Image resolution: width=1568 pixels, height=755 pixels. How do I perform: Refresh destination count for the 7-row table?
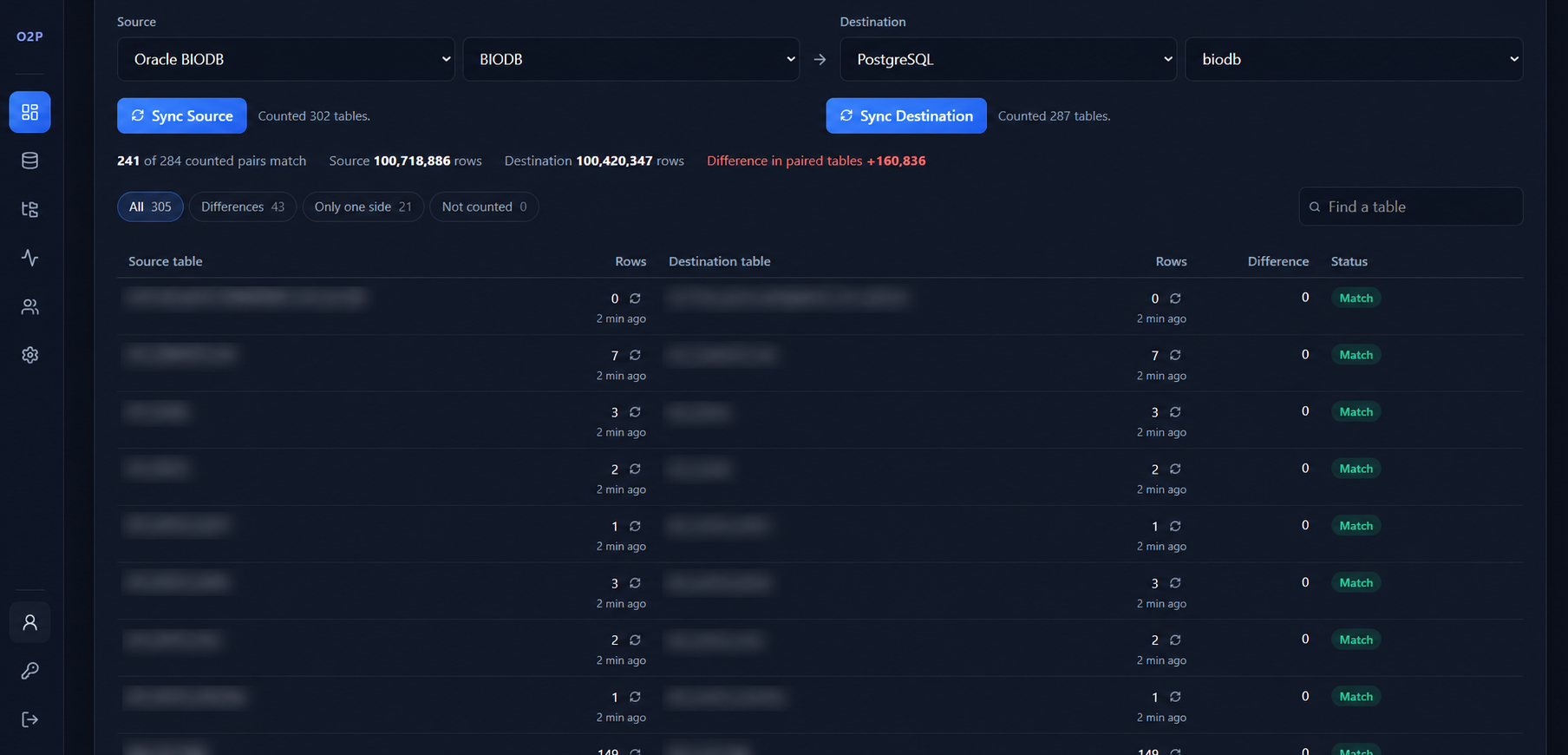click(1175, 355)
